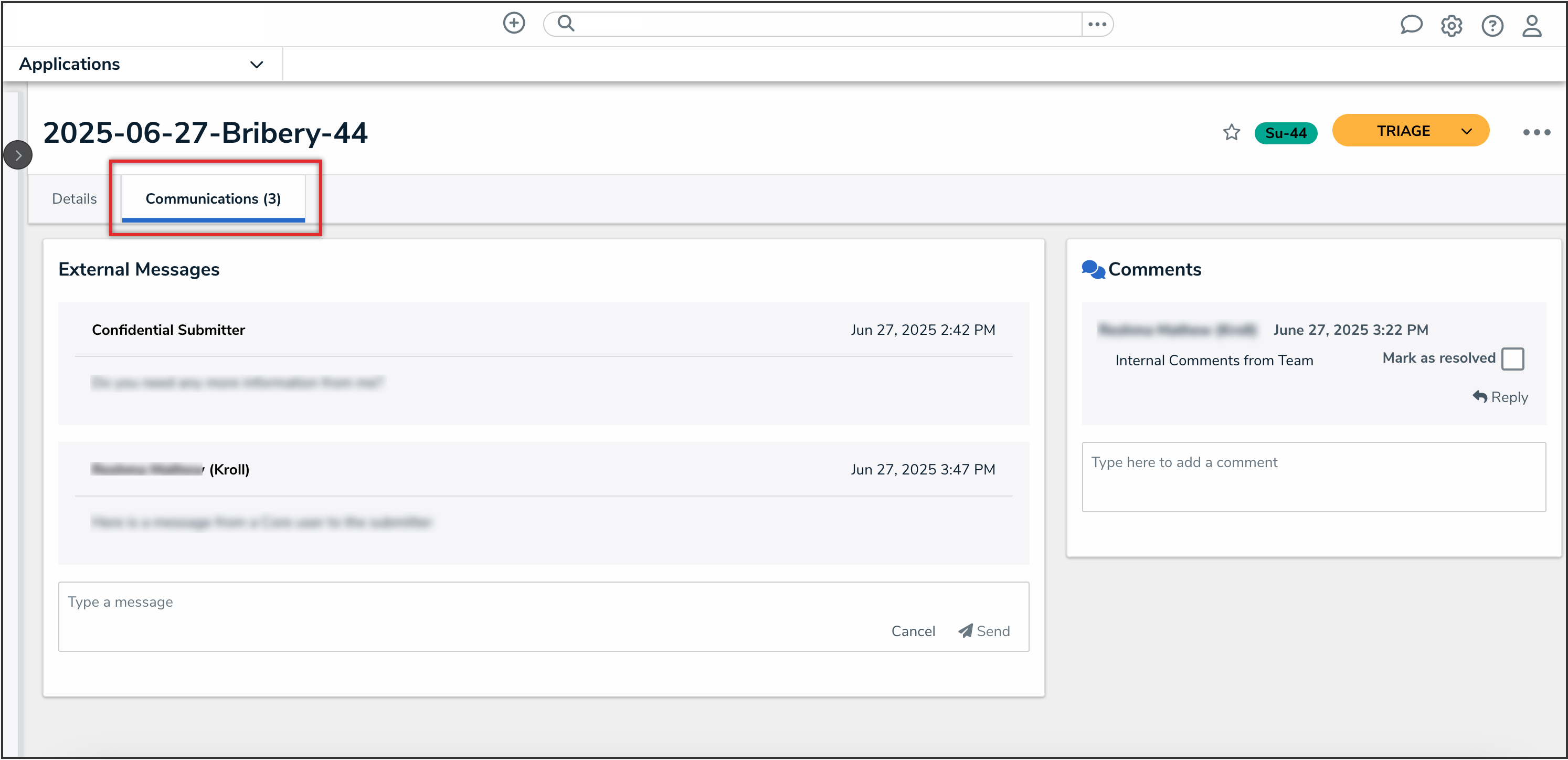Screen dimensions: 1568x760
Task: Click Cancel in the message box
Action: tap(913, 631)
